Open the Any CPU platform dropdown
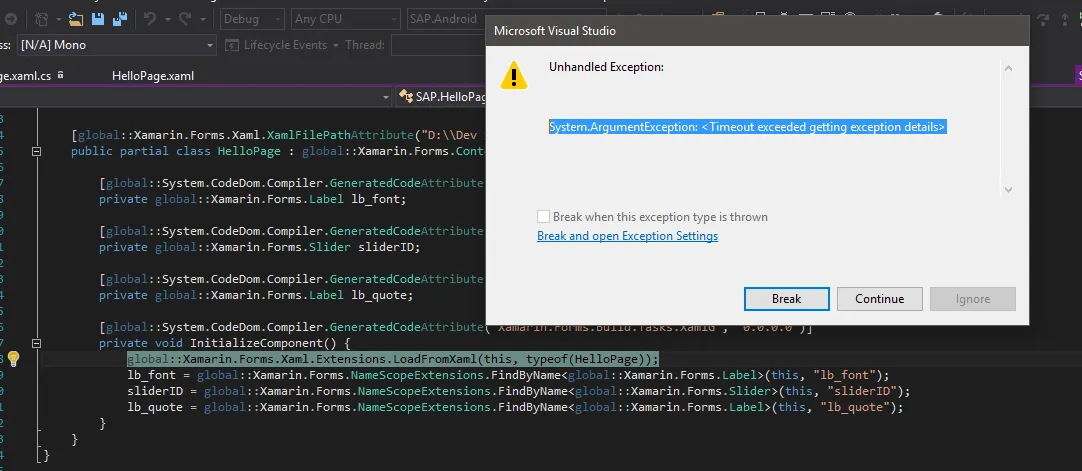The width and height of the screenshot is (1082, 471). pyautogui.click(x=346, y=19)
